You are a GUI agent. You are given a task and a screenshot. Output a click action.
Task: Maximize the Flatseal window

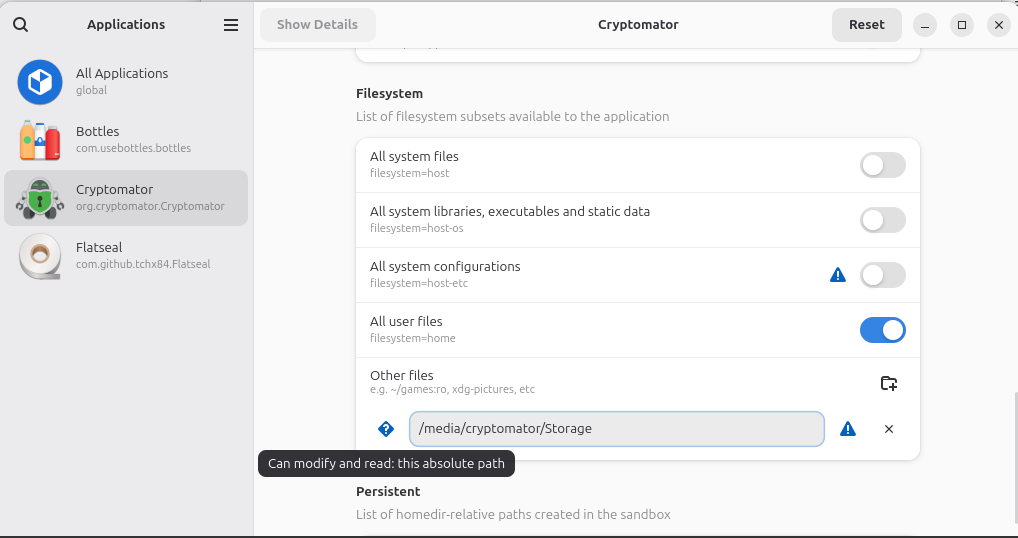coord(961,25)
